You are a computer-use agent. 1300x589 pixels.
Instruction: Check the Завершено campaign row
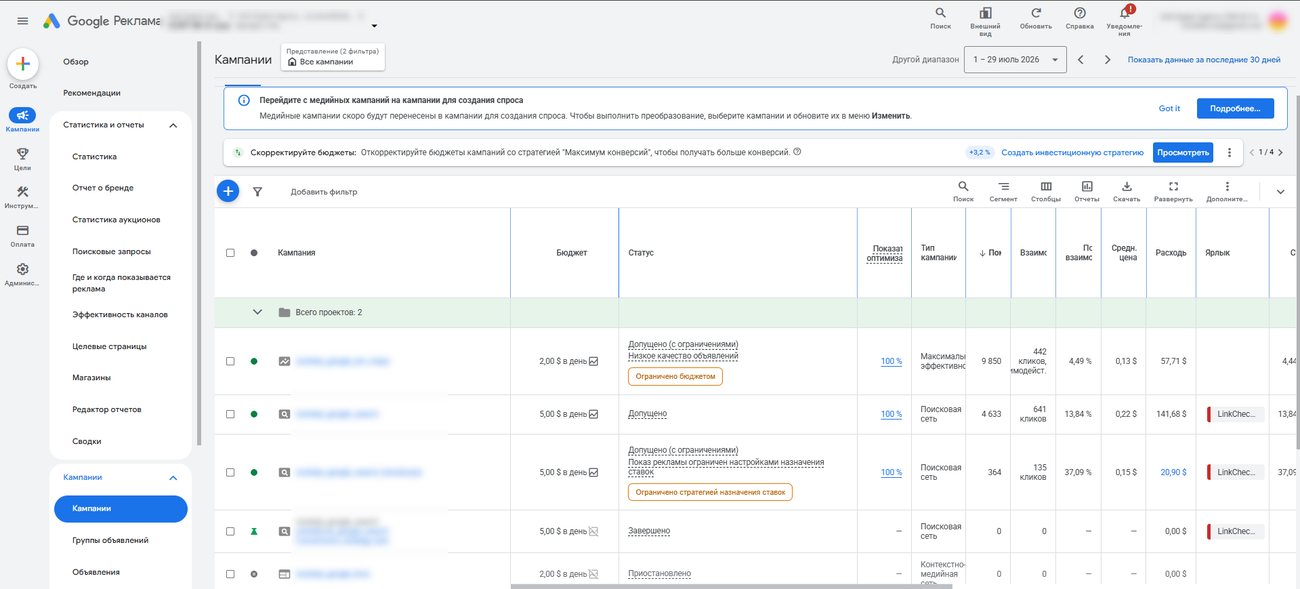[230, 531]
